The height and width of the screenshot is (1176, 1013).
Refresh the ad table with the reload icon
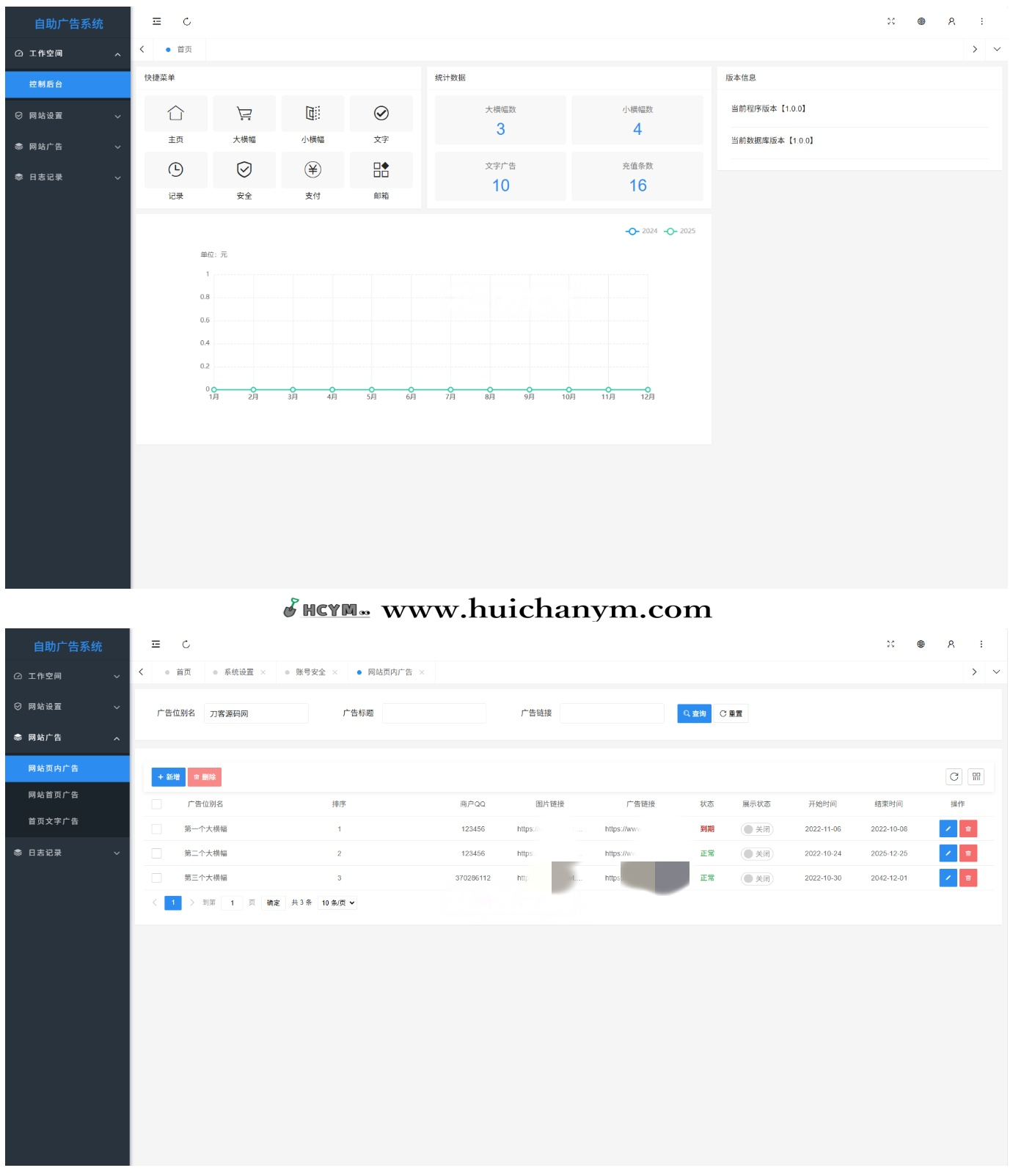tap(954, 777)
